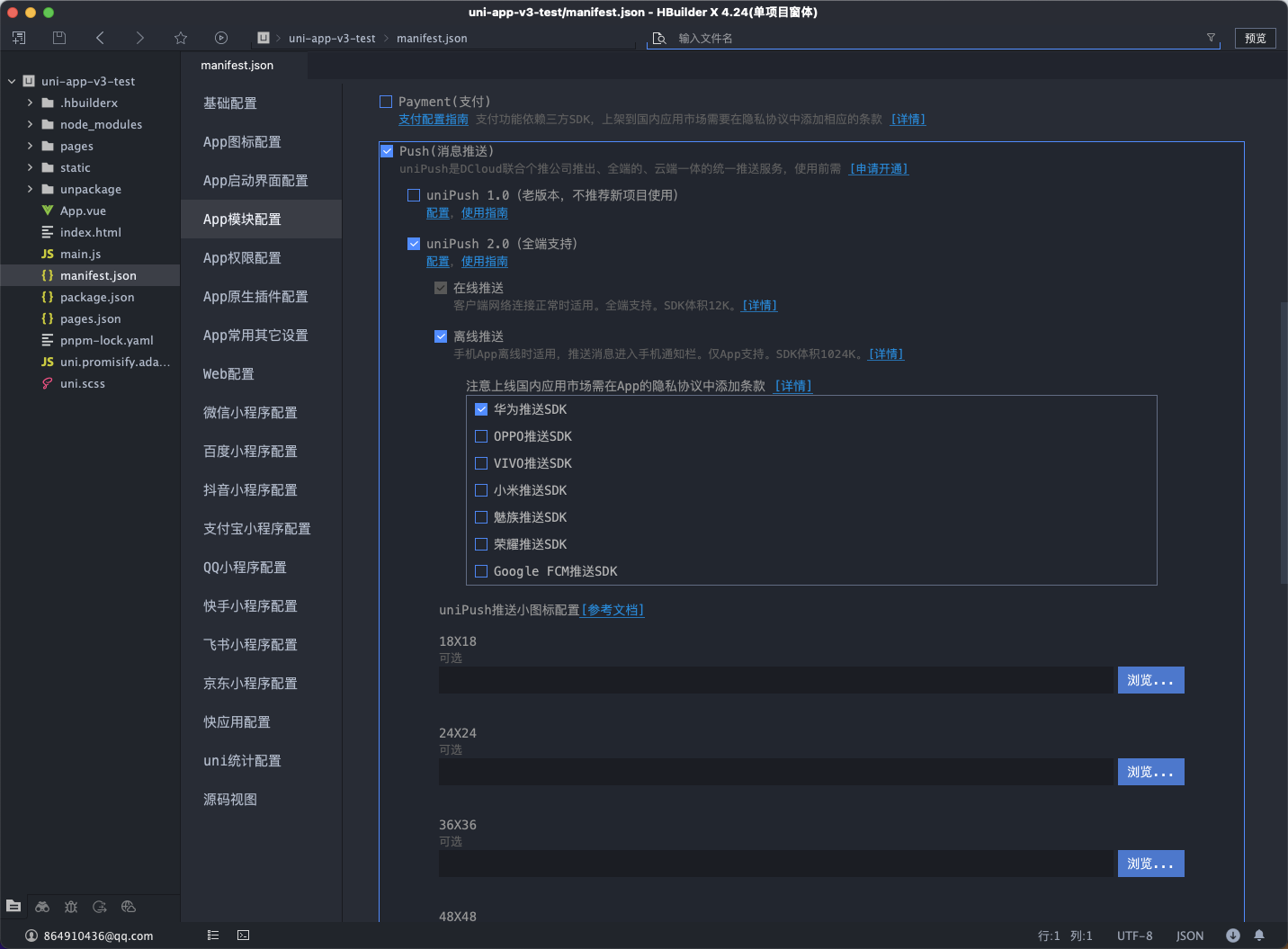The image size is (1288, 949).
Task: Click the 24X24 icon path input field
Action: (775, 772)
